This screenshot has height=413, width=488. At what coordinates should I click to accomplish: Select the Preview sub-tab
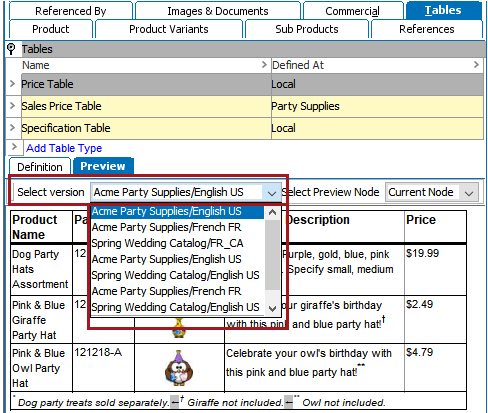click(x=103, y=166)
